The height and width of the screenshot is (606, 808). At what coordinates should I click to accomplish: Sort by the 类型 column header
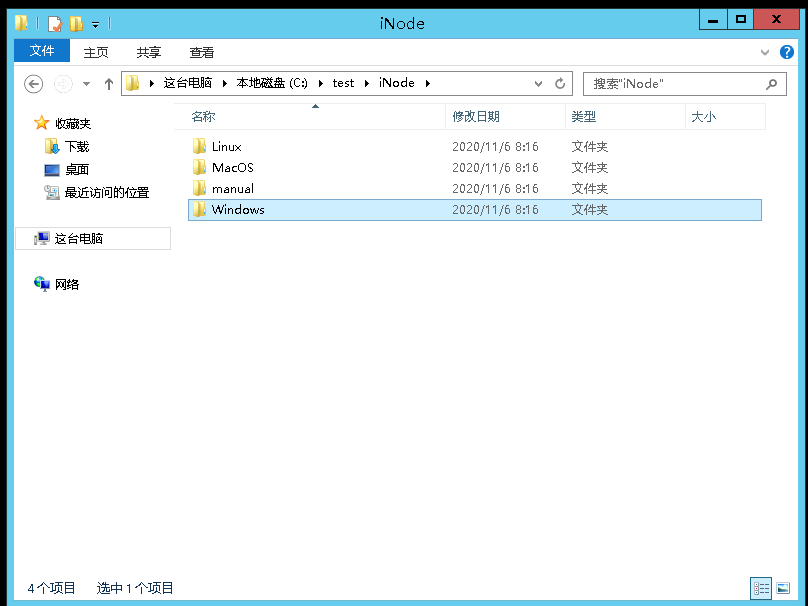pyautogui.click(x=625, y=117)
